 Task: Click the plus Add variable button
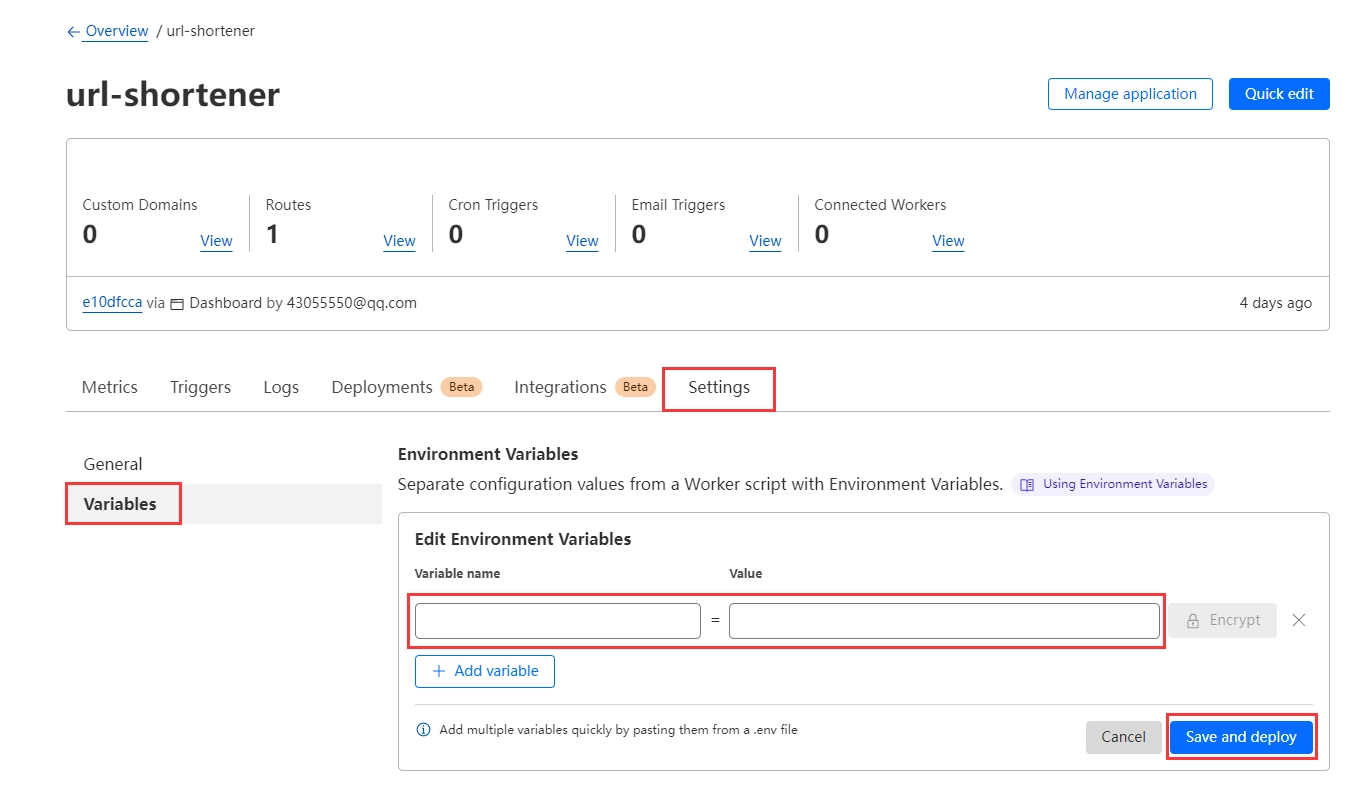point(485,671)
